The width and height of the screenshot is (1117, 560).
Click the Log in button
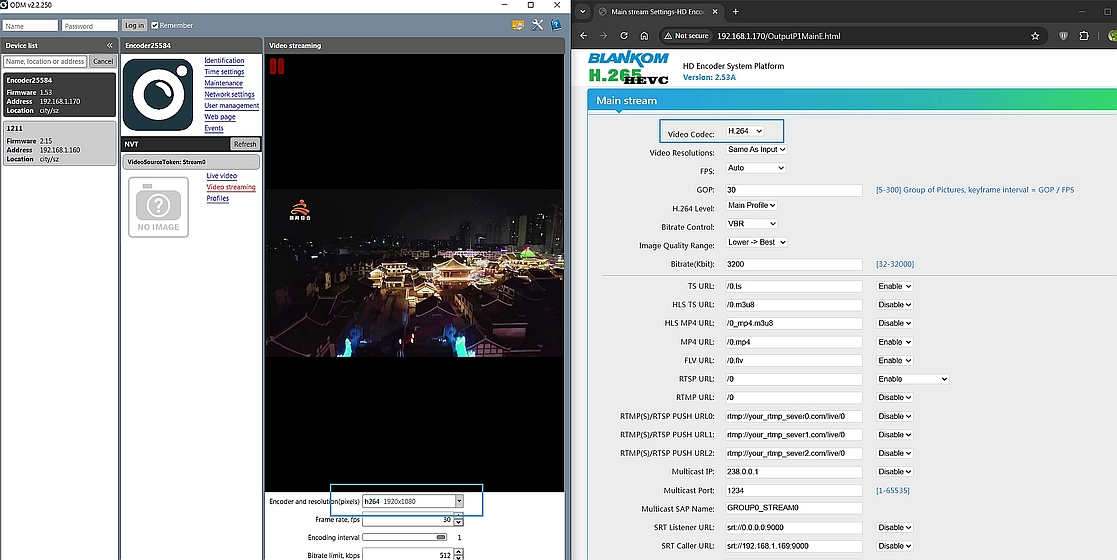(x=134, y=25)
